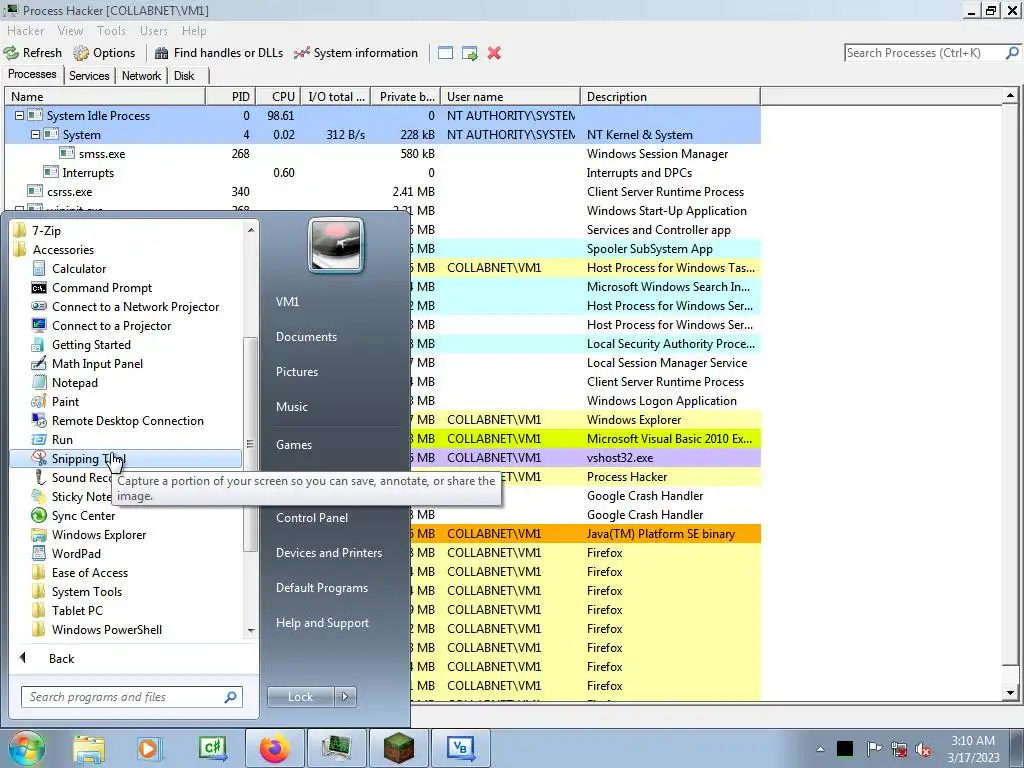Image resolution: width=1024 pixels, height=768 pixels.
Task: Open the Hacker menu
Action: [25, 31]
